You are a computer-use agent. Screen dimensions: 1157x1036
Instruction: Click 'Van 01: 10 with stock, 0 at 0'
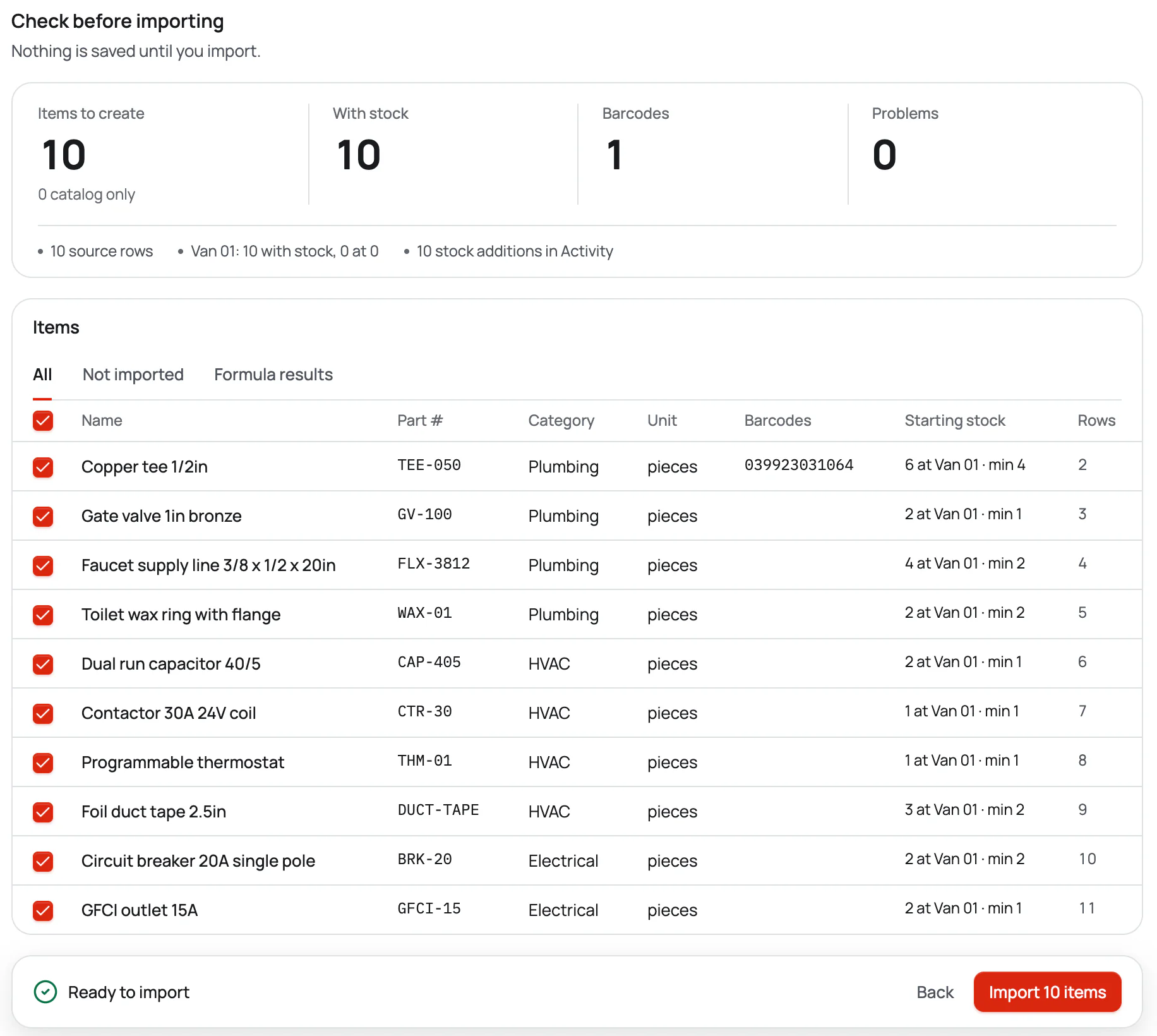(x=285, y=251)
